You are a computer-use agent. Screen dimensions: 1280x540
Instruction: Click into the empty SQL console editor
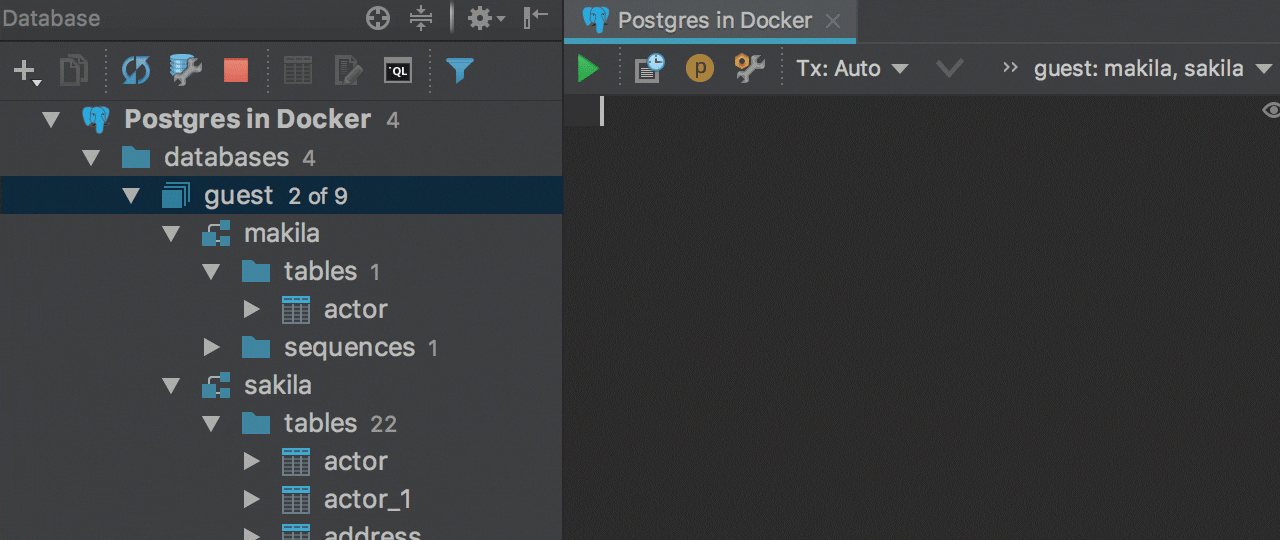coord(920,318)
